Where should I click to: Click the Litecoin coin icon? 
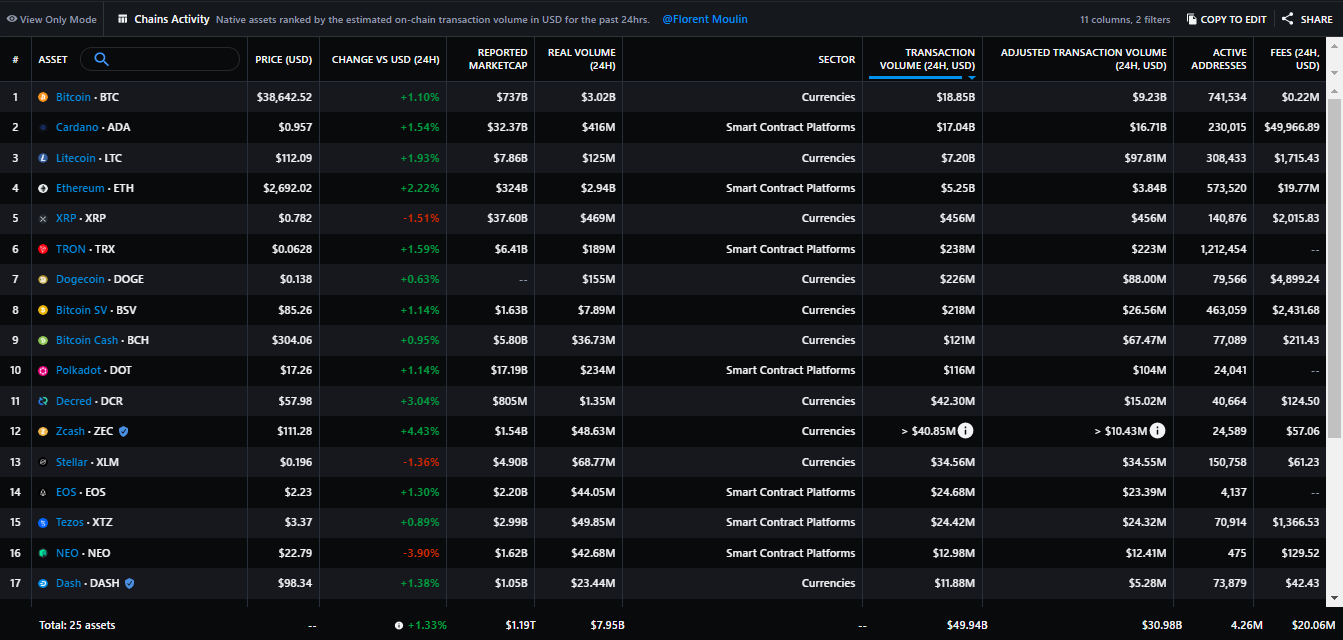[x=43, y=158]
